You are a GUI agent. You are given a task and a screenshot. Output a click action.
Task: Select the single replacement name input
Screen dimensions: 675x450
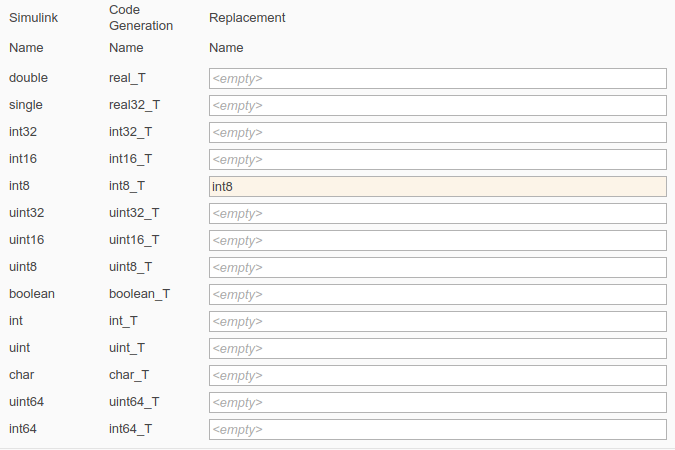[x=437, y=105]
